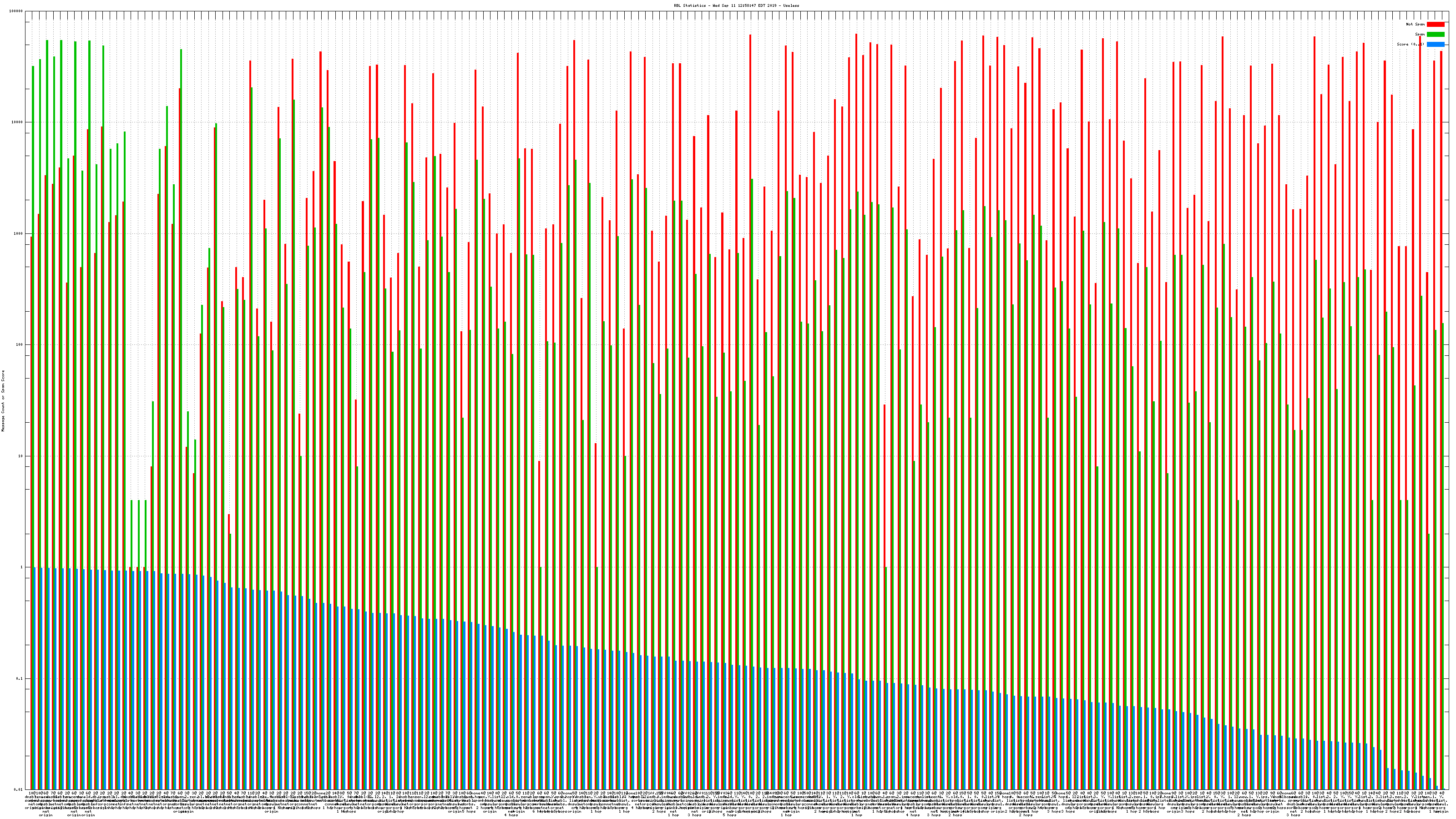1456x819 pixels.
Task: Click the 'Message Count or Spam Score' axis label
Action: pyautogui.click(x=3, y=401)
